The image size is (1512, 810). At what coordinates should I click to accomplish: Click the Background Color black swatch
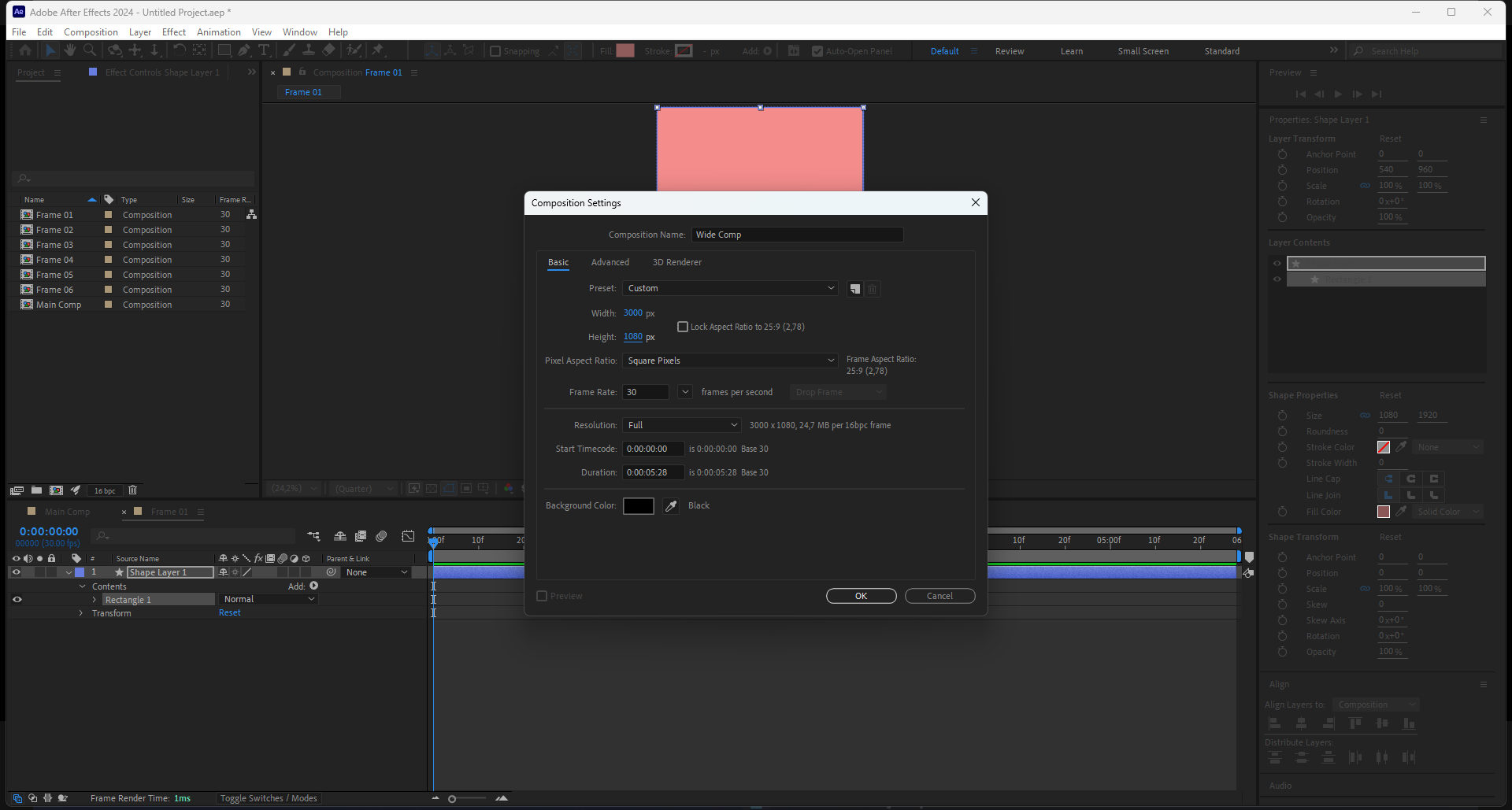pyautogui.click(x=638, y=506)
